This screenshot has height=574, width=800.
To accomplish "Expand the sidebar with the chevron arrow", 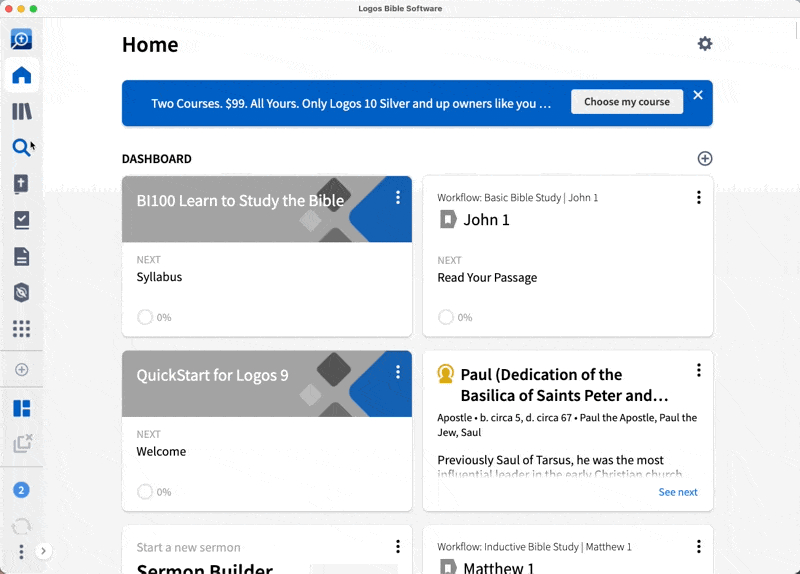I will point(43,551).
